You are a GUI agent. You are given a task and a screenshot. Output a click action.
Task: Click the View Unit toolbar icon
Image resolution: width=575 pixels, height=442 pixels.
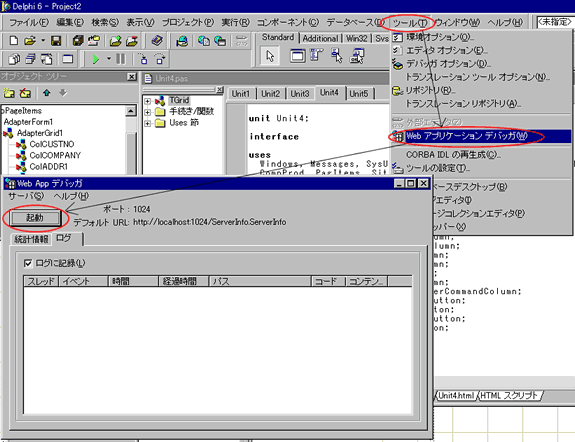14,59
